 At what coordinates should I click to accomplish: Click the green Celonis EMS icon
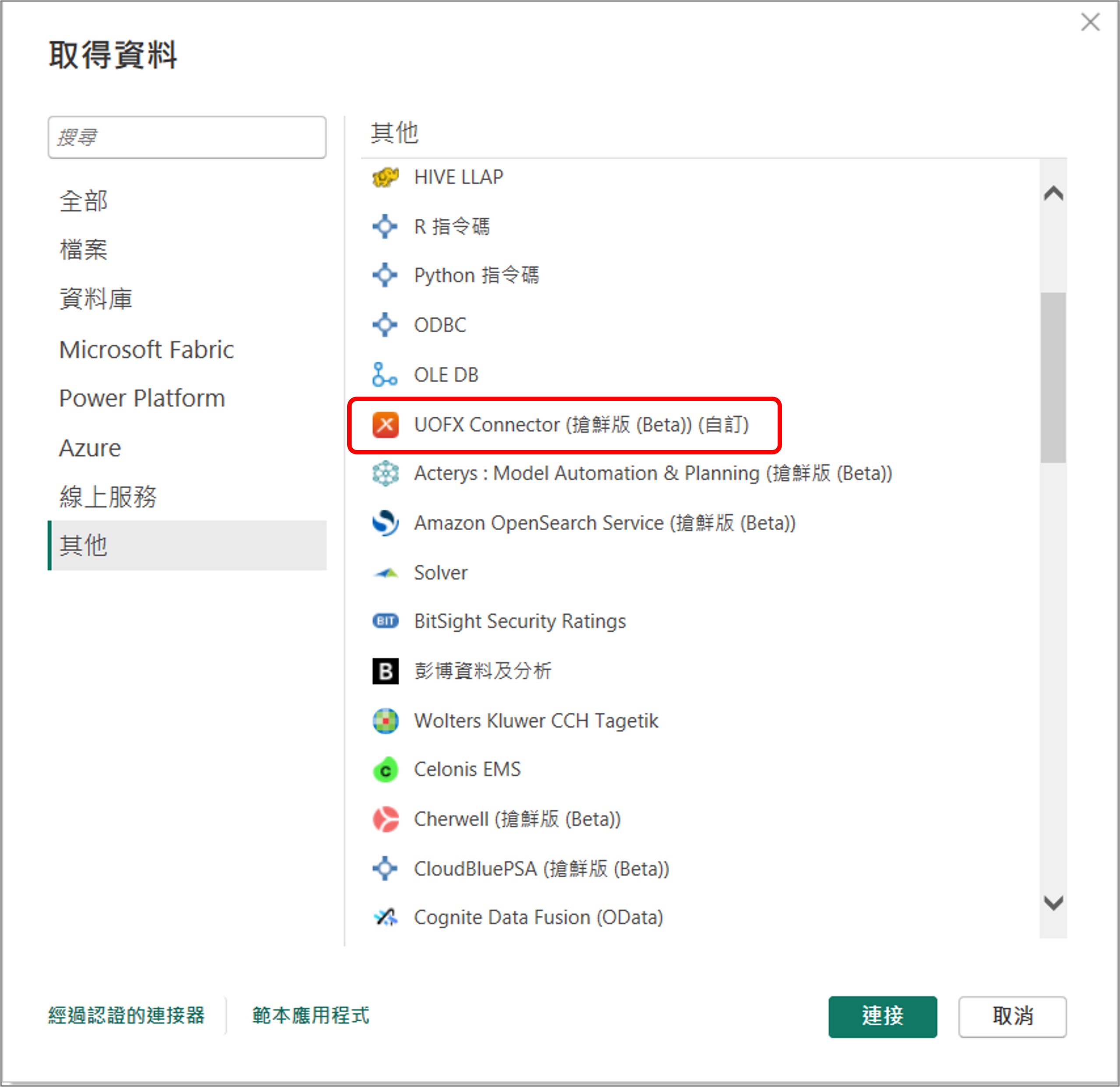click(385, 770)
